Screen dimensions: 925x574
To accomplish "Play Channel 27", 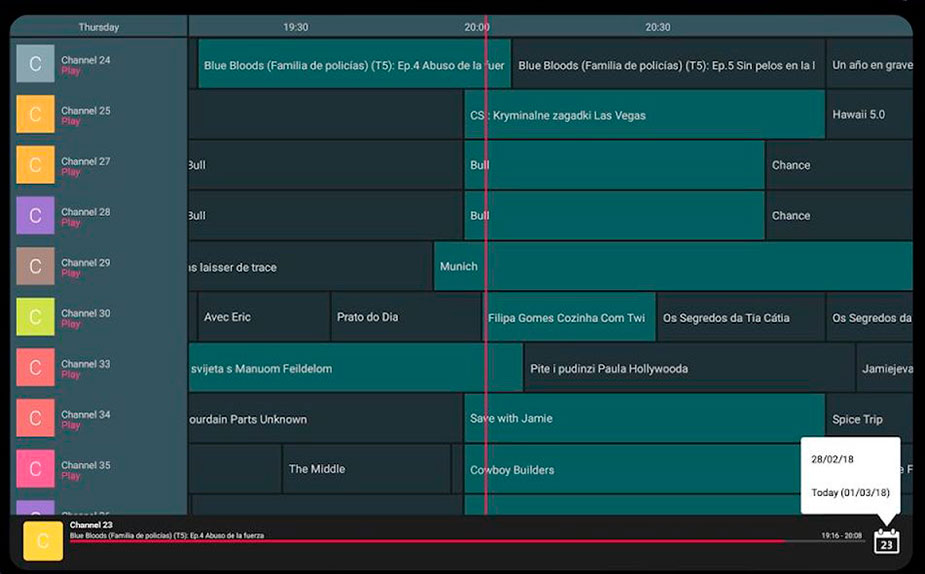I will click(x=71, y=172).
